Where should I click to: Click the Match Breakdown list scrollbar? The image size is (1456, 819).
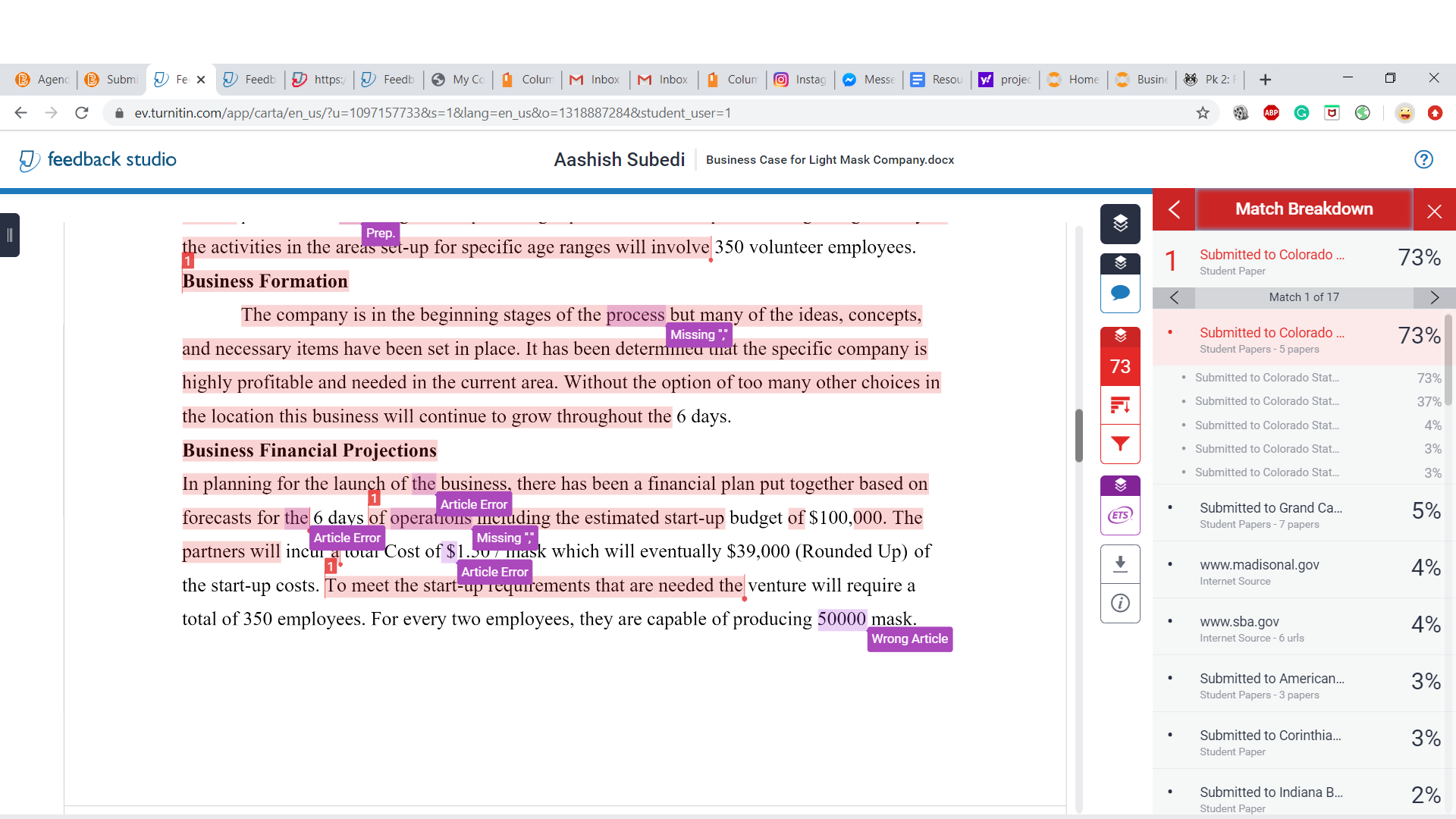point(1449,360)
